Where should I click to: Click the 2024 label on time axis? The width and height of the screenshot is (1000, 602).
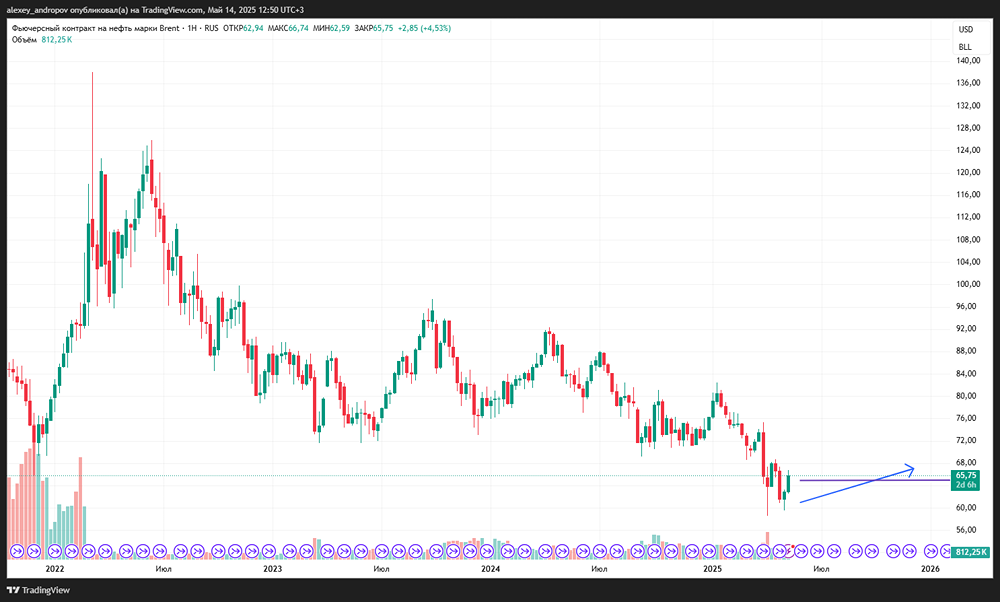pos(490,569)
